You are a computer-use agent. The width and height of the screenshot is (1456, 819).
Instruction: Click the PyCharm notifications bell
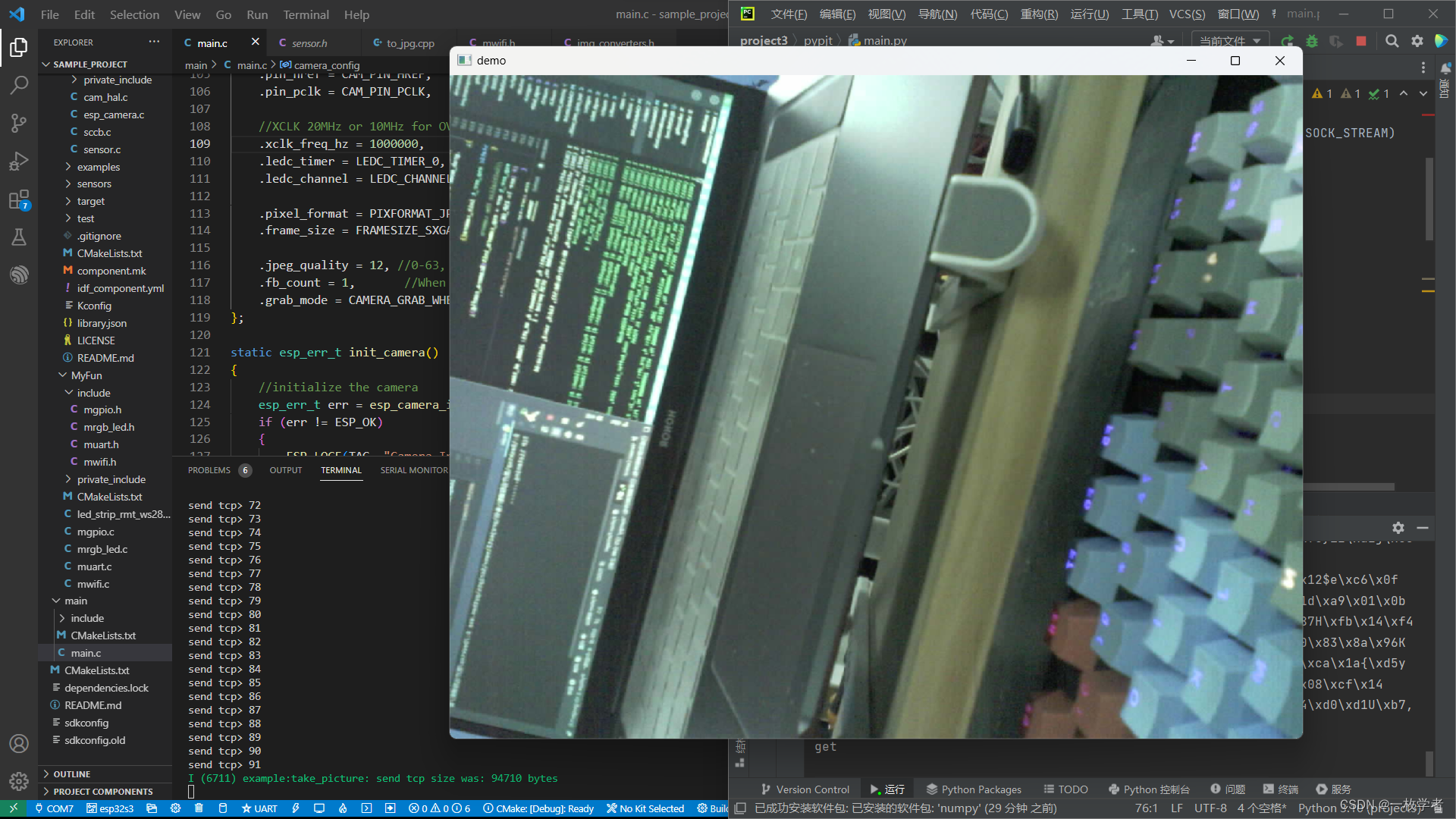click(x=1445, y=68)
